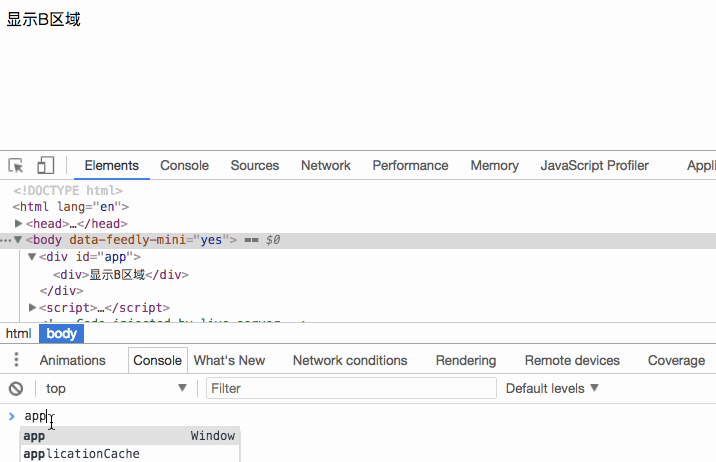Open the top execution context dropdown
The width and height of the screenshot is (716, 462).
click(116, 388)
